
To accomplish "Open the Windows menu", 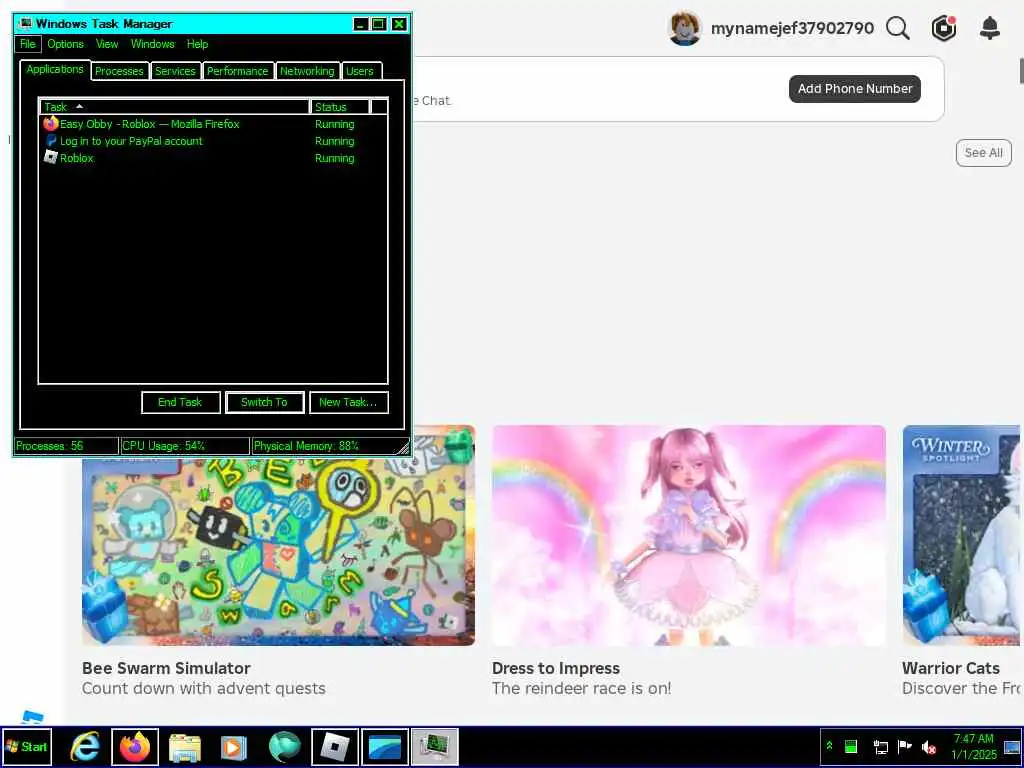I will point(153,44).
